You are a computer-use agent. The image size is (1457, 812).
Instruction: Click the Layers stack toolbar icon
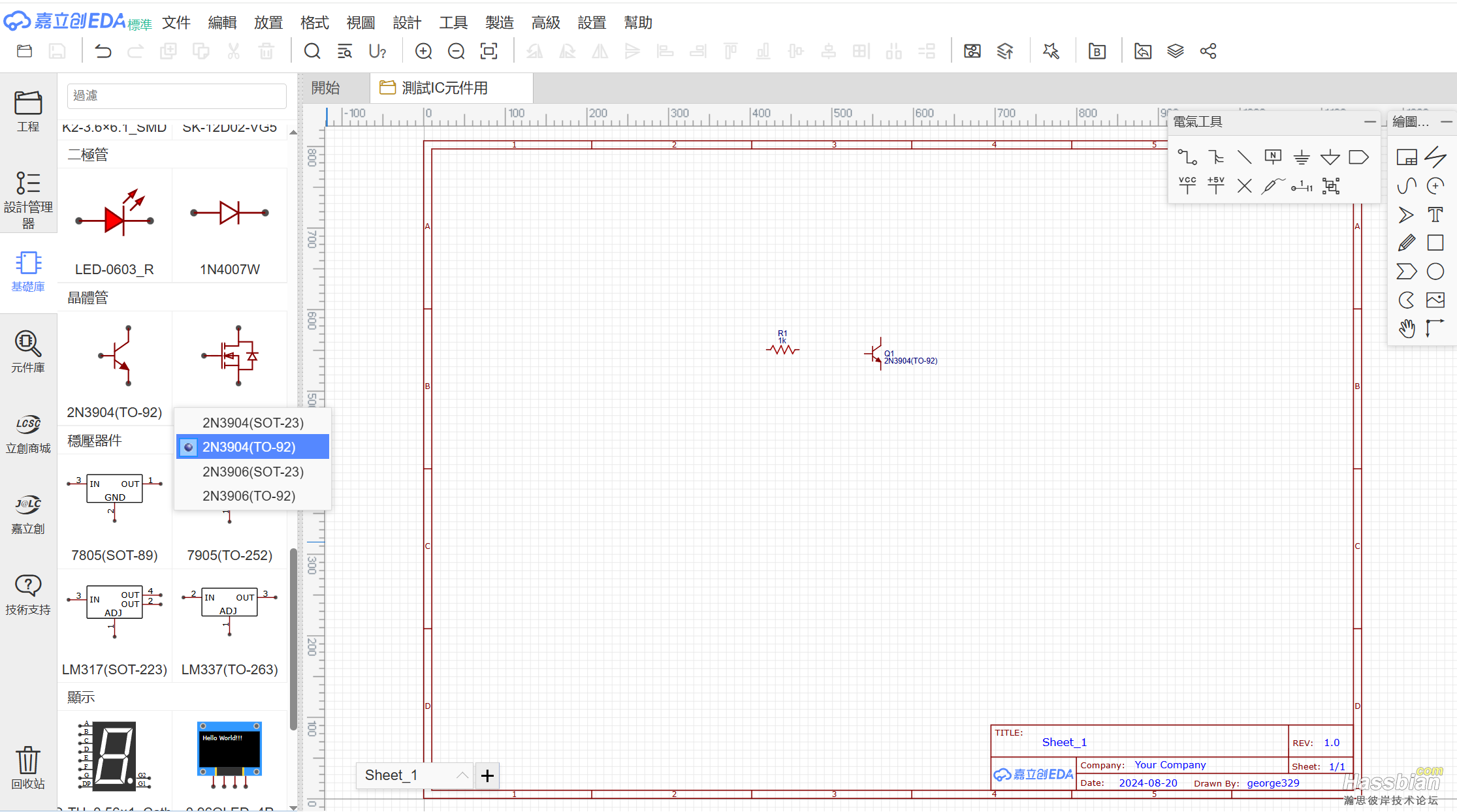(1176, 51)
